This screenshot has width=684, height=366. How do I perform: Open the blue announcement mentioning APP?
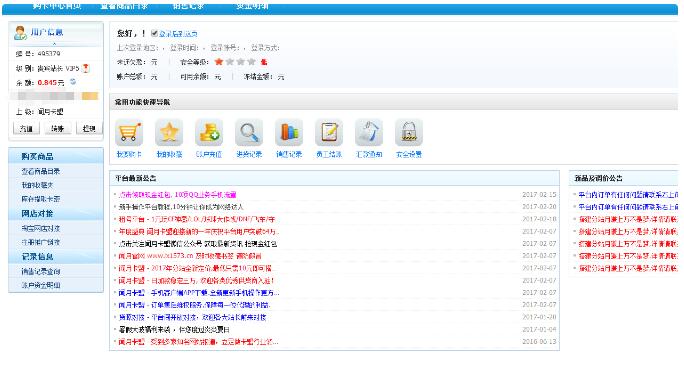tap(199, 293)
